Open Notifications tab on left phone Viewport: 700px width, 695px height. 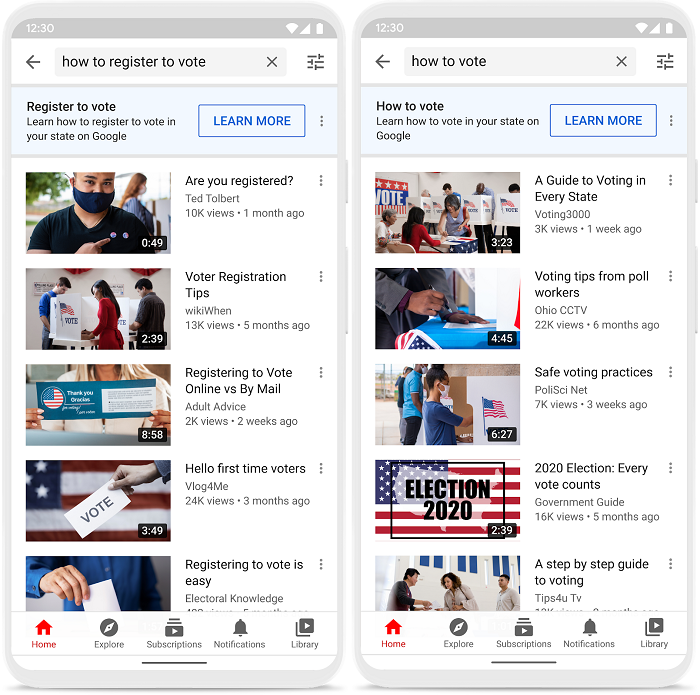(x=240, y=634)
